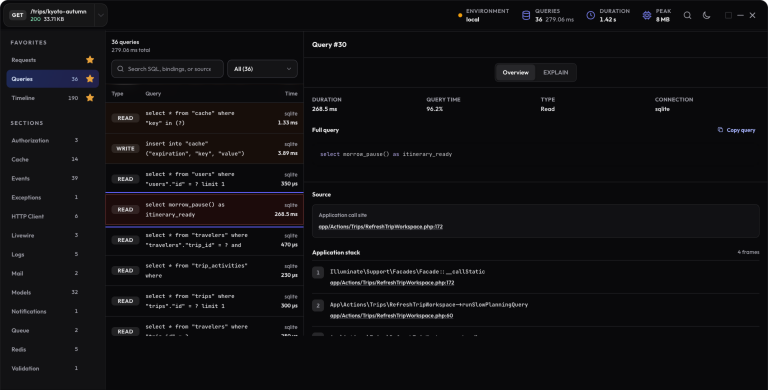Click the Query column header

tap(153, 94)
